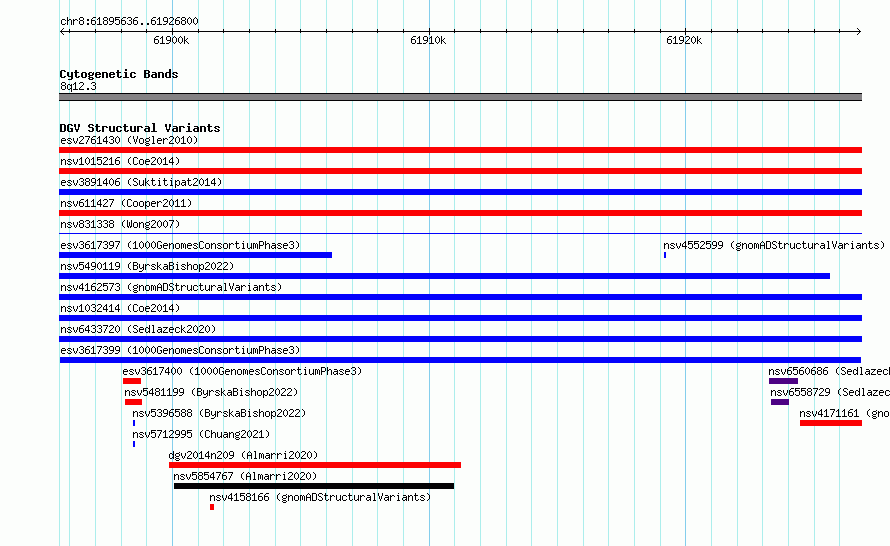Click the blue bar under esv3891406

click(460, 192)
